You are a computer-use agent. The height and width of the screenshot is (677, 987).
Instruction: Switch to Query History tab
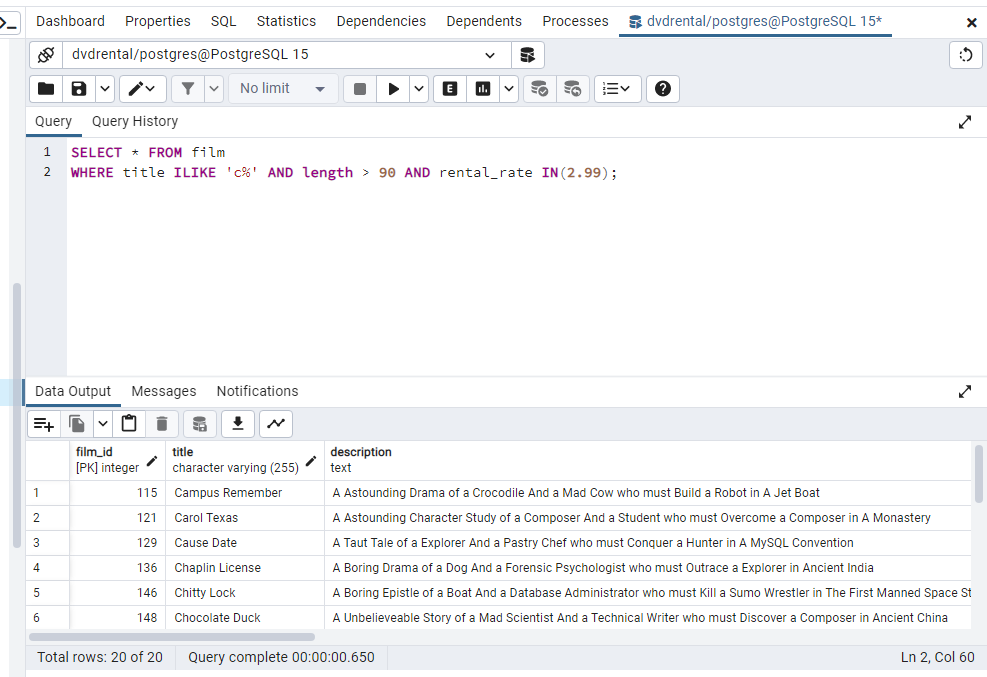135,121
